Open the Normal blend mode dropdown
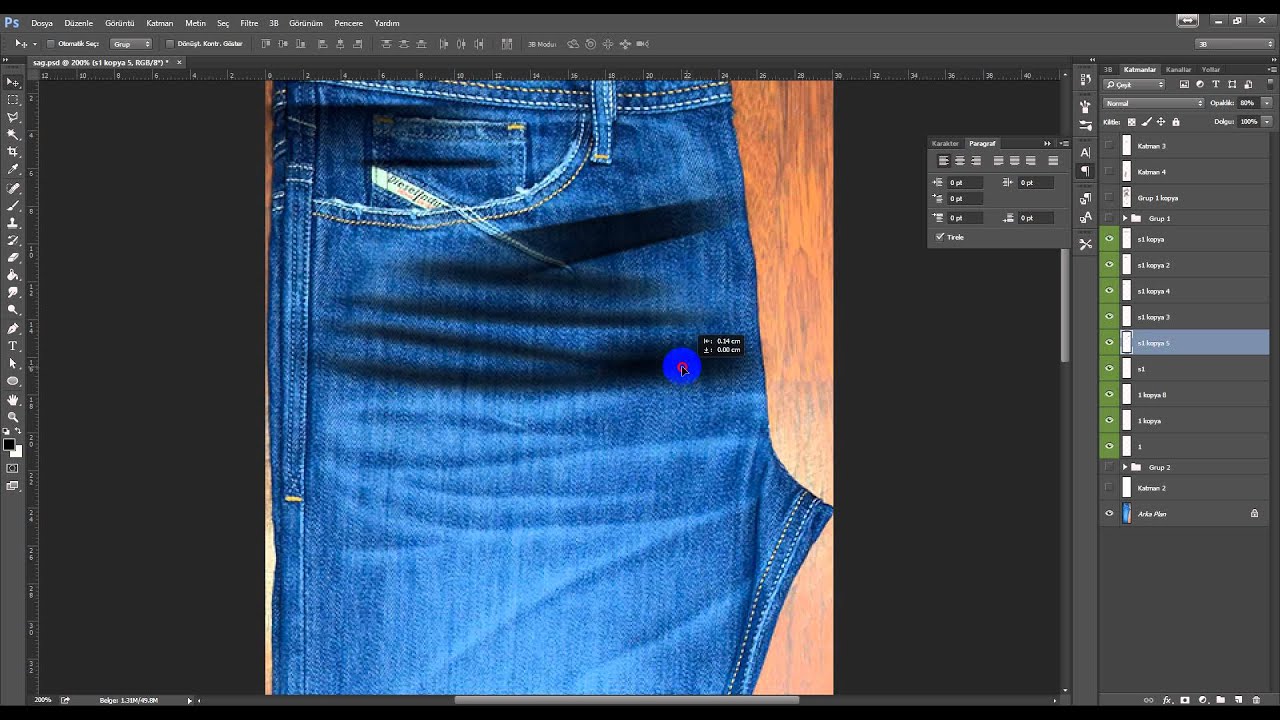This screenshot has width=1280, height=720. tap(1154, 103)
